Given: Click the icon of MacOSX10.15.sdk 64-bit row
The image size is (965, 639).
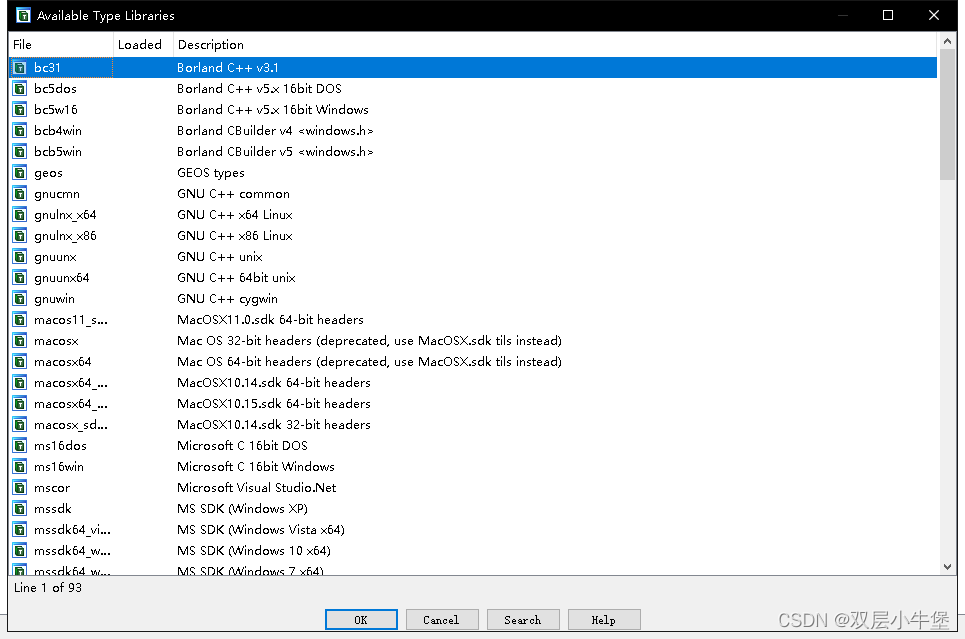Looking at the screenshot, I should (x=20, y=404).
